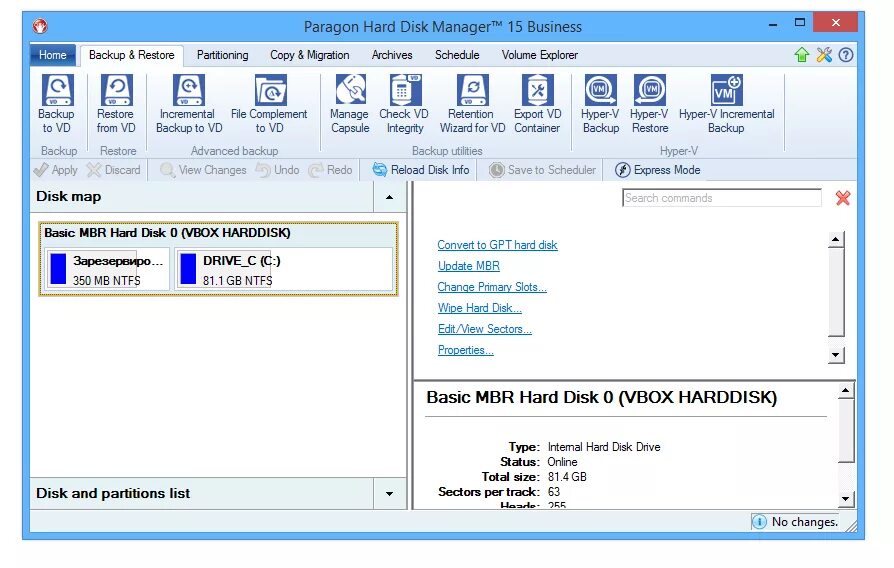
Task: Click actions list scroll down arrow
Action: (836, 355)
